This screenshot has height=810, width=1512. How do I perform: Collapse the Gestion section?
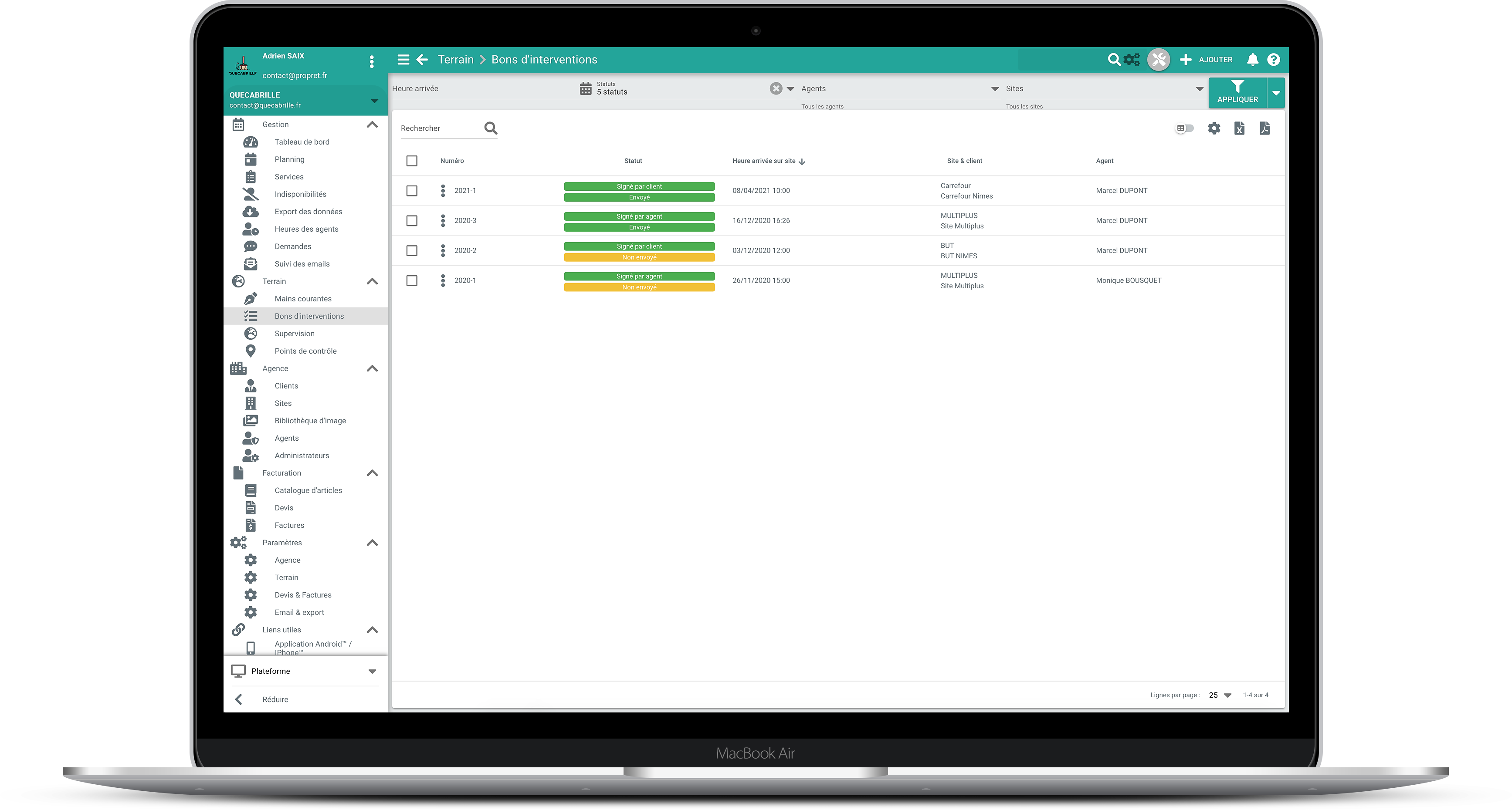372,125
